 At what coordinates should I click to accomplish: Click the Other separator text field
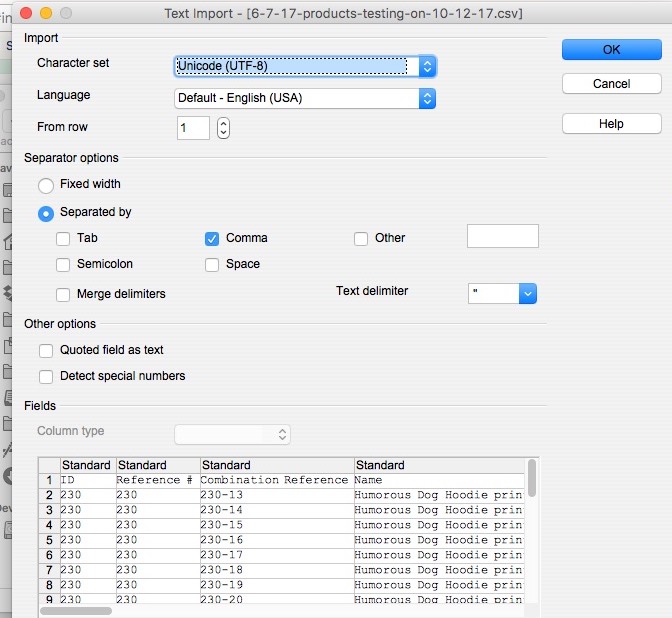(503, 236)
